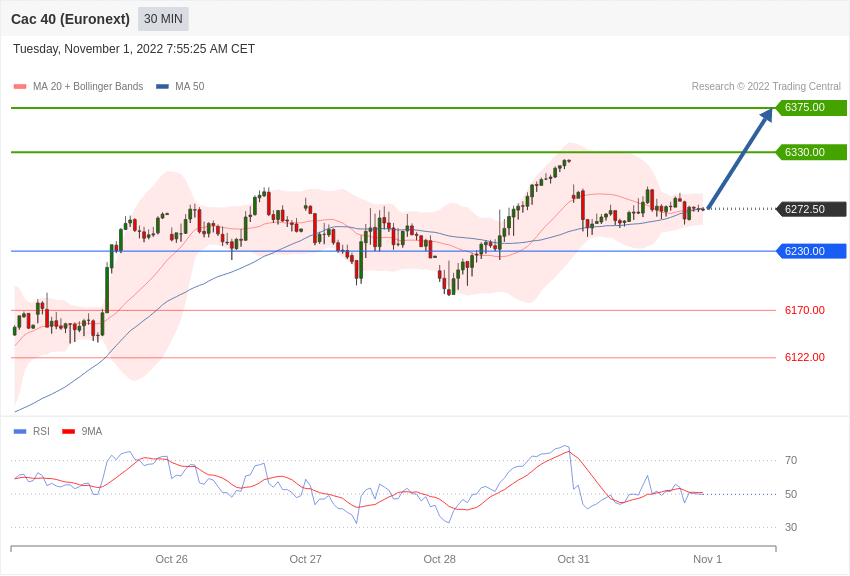Click the Oct 31 date axis label
850x576 pixels.
(x=574, y=559)
